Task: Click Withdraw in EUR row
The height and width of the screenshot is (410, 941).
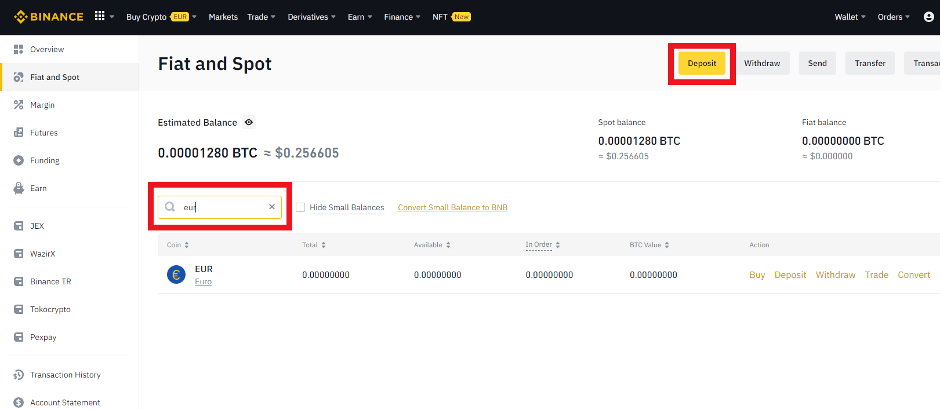Action: 835,275
